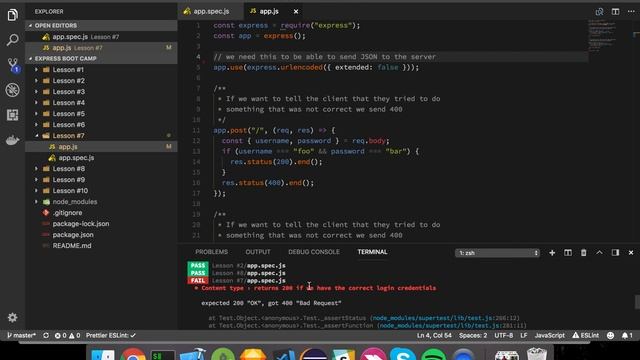The height and width of the screenshot is (360, 640).
Task: Open the package.json file
Action: coord(101,235)
